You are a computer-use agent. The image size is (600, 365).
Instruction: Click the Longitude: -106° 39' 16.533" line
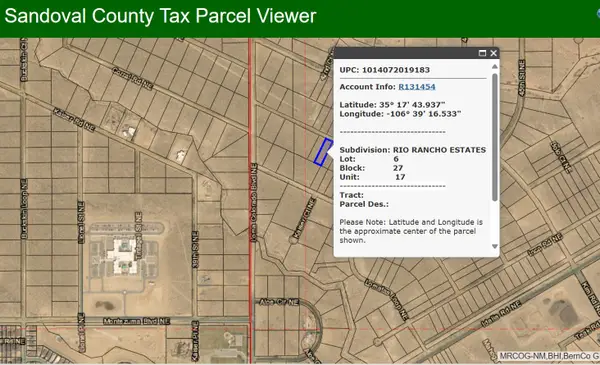[400, 114]
